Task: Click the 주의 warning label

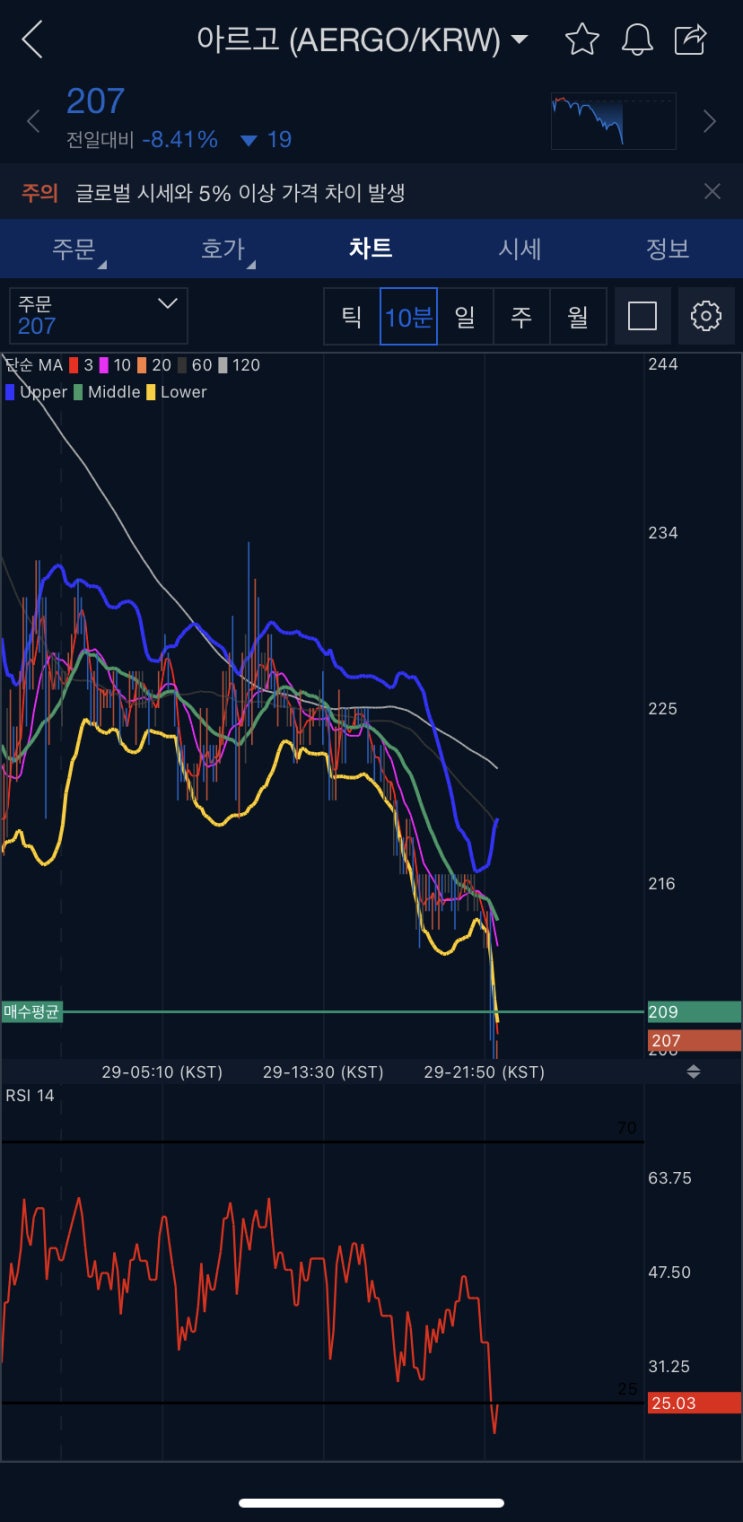Action: (x=40, y=193)
